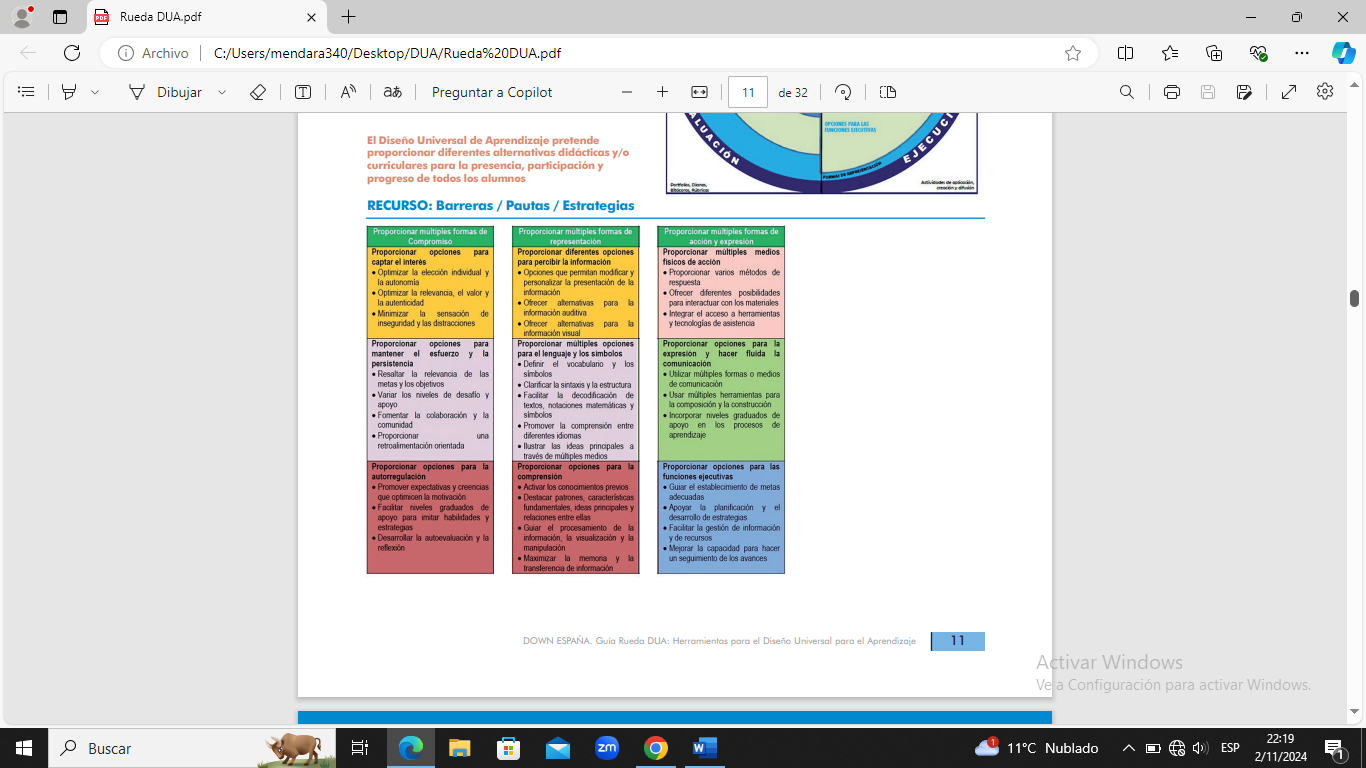Open the read aloud tool
This screenshot has width=1366, height=768.
coord(348,92)
